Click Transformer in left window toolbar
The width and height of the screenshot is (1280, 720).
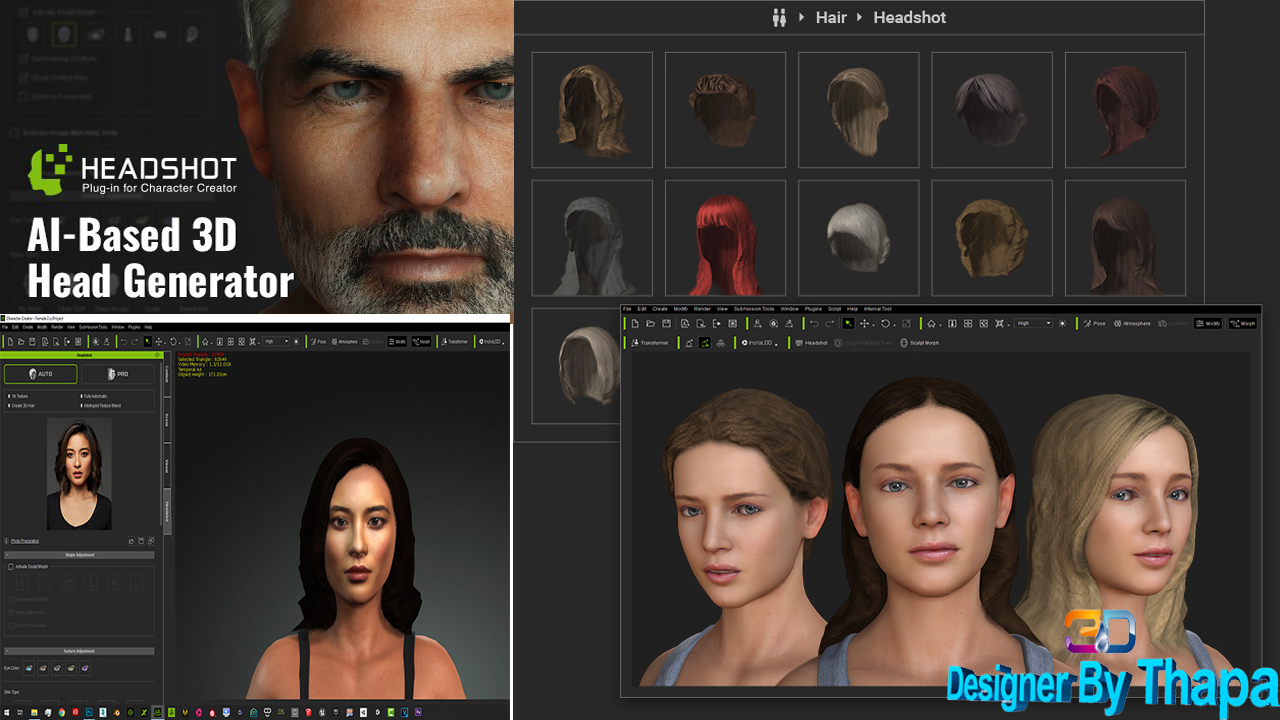454,341
